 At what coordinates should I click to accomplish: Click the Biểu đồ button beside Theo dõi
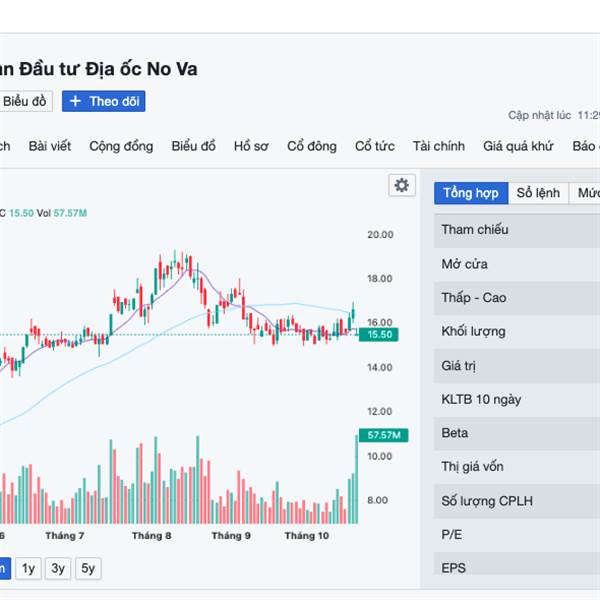[x=24, y=101]
